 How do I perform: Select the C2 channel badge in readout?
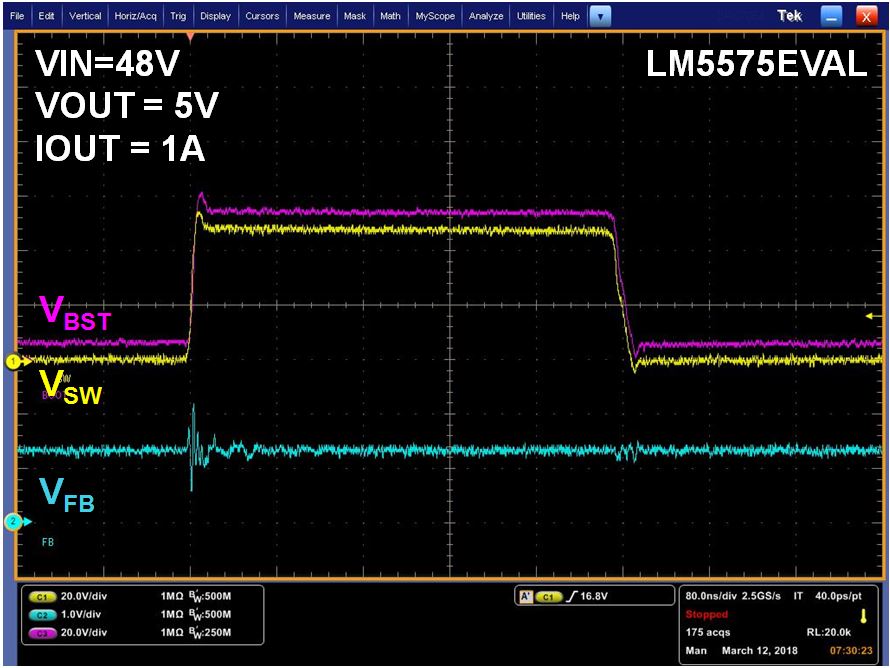click(42, 615)
